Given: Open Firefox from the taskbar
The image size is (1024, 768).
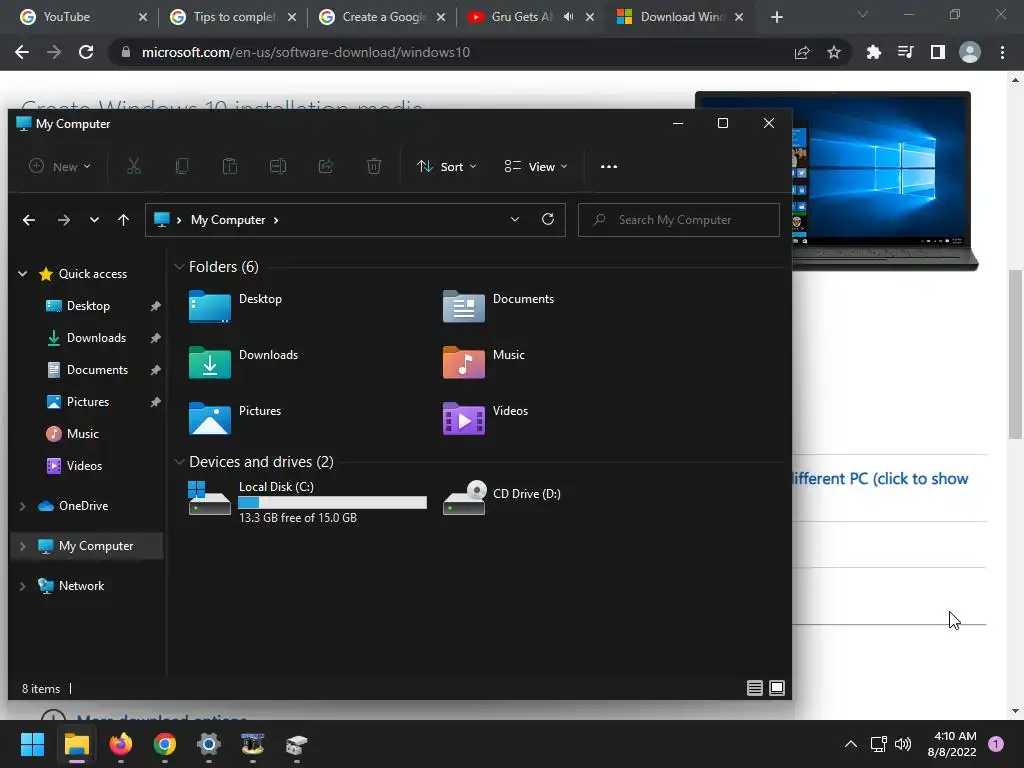Looking at the screenshot, I should [x=121, y=744].
